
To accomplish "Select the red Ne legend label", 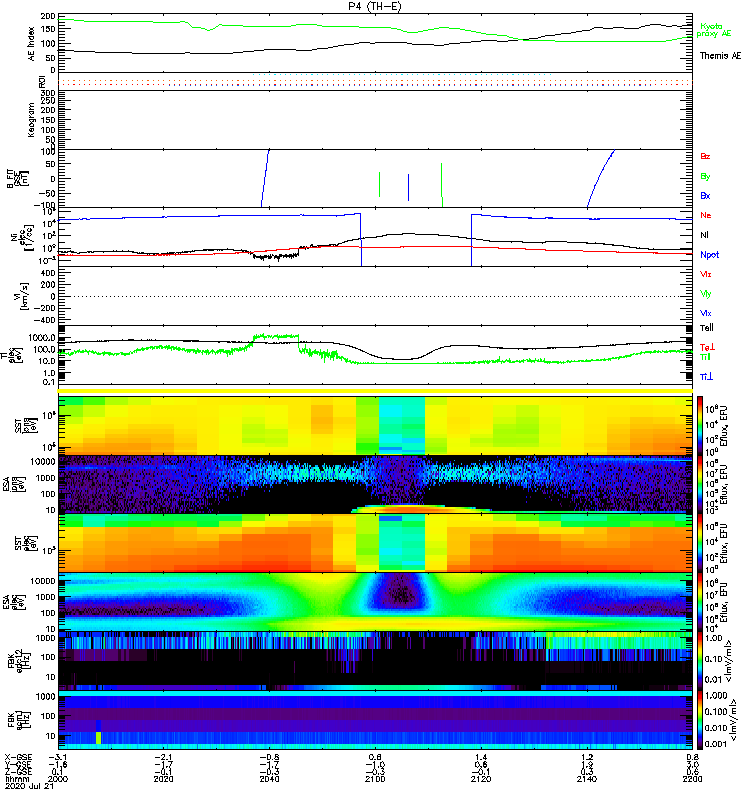I will (706, 215).
